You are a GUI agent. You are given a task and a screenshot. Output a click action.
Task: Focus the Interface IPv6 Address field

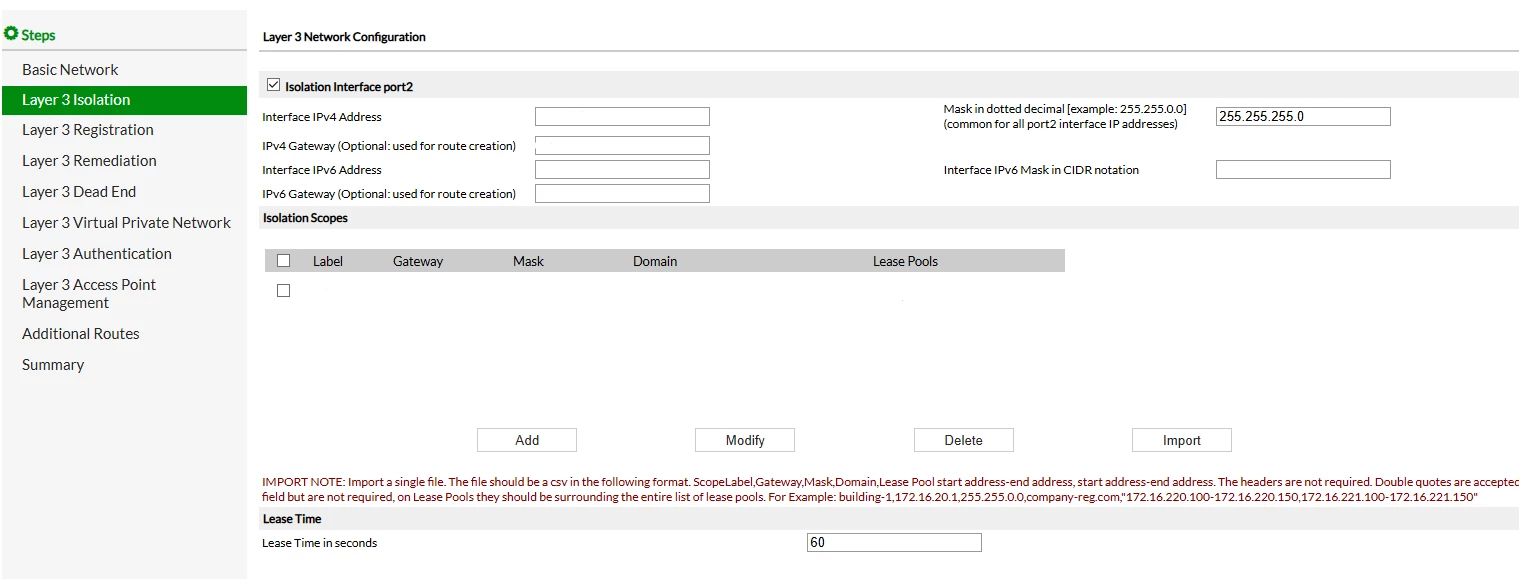point(622,170)
